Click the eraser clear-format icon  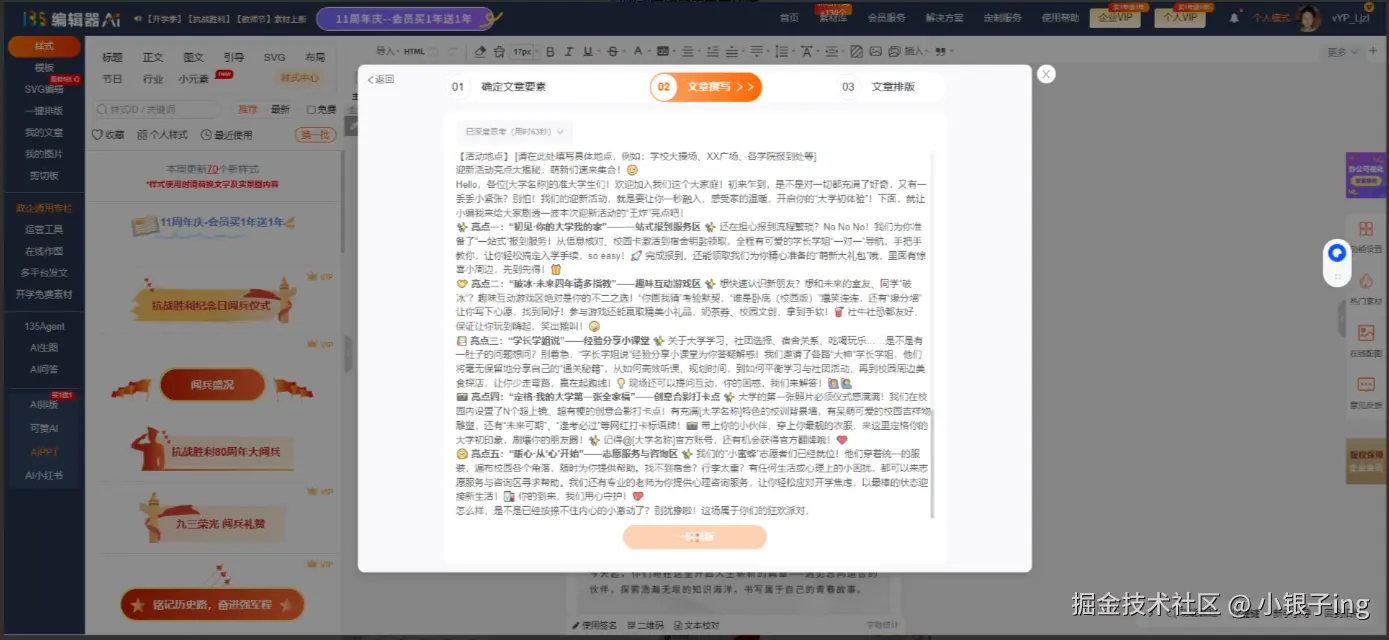point(481,51)
